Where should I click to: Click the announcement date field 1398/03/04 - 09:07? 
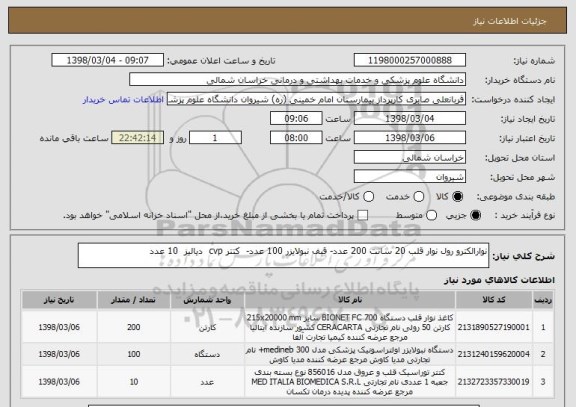point(108,60)
